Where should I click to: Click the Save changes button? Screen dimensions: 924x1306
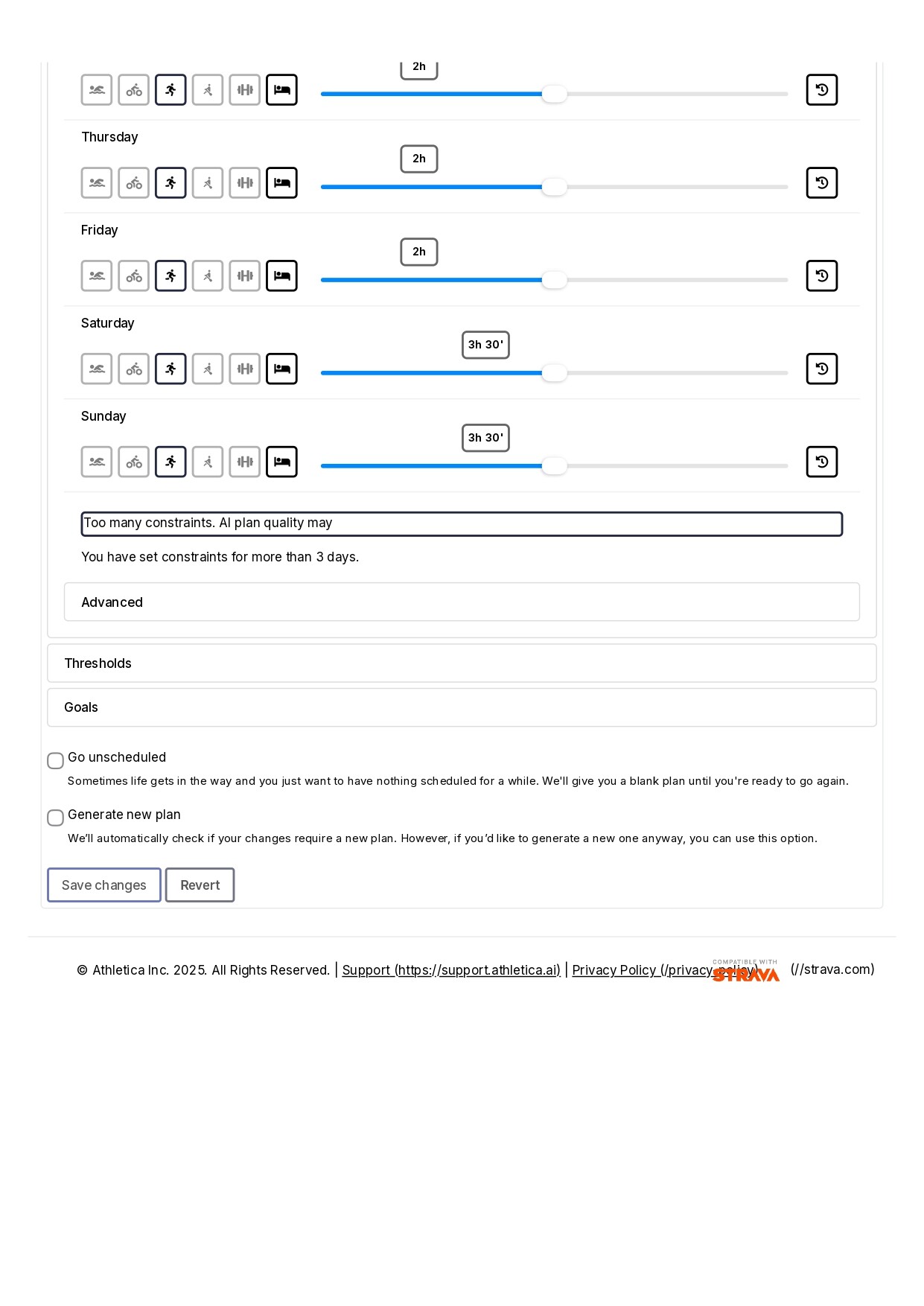click(104, 885)
